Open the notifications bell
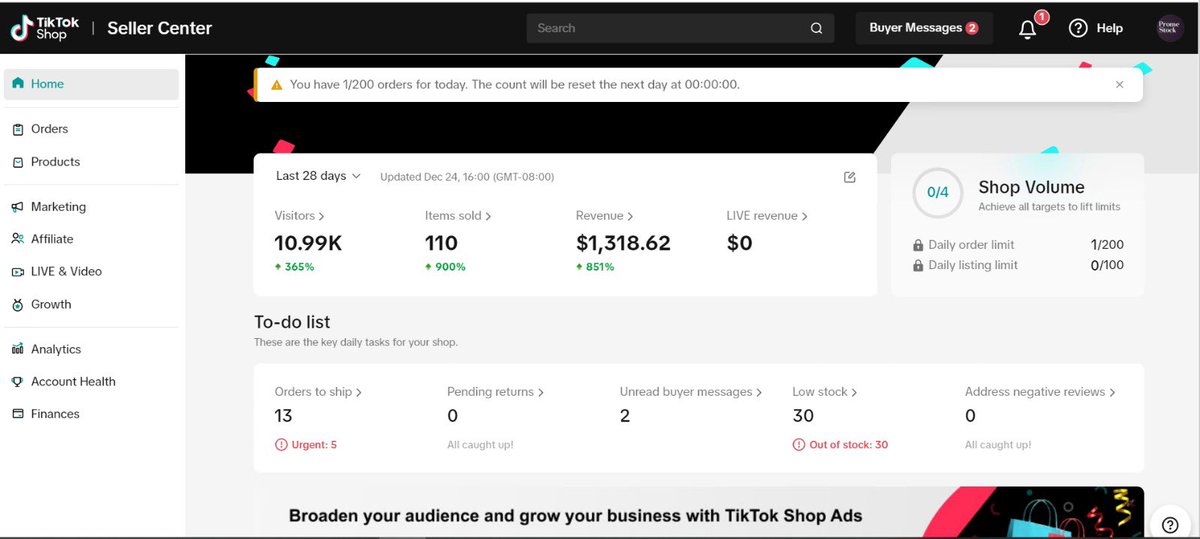This screenshot has height=539, width=1200. 1027,29
